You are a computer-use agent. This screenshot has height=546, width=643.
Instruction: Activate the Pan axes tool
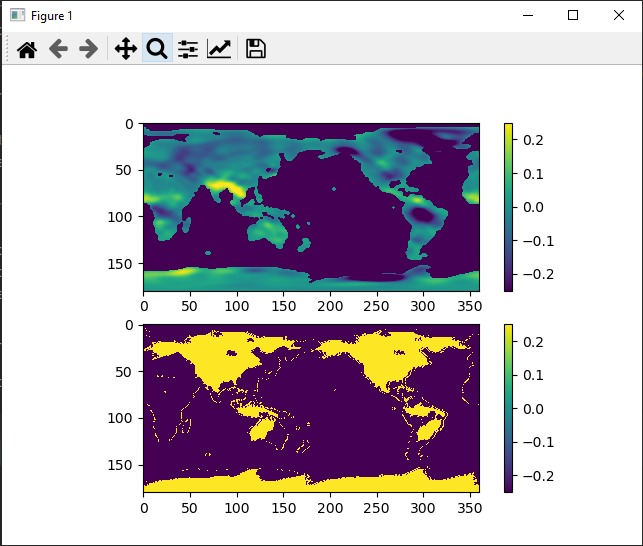coord(125,49)
